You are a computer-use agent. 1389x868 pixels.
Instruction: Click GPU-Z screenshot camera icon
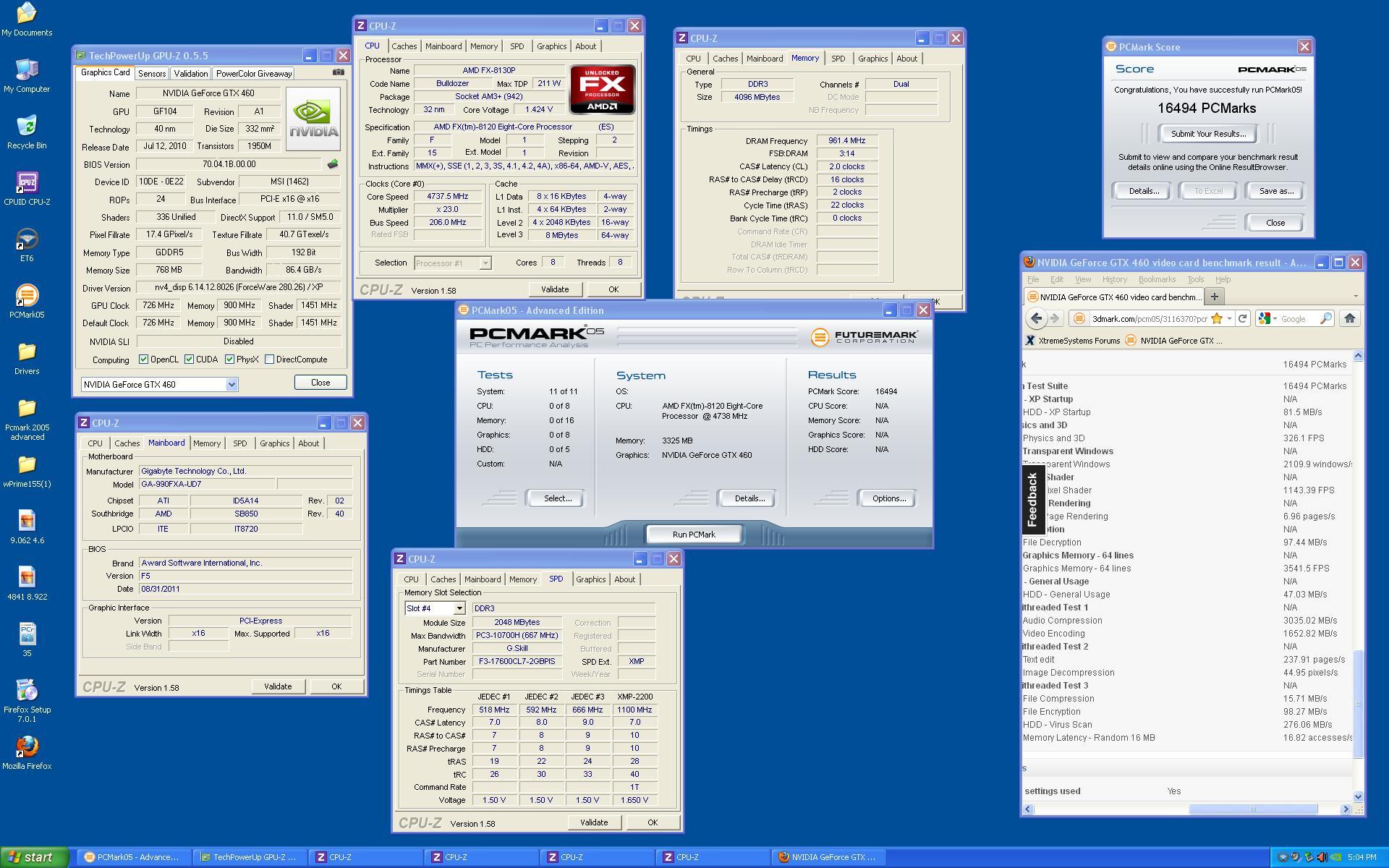coord(338,72)
